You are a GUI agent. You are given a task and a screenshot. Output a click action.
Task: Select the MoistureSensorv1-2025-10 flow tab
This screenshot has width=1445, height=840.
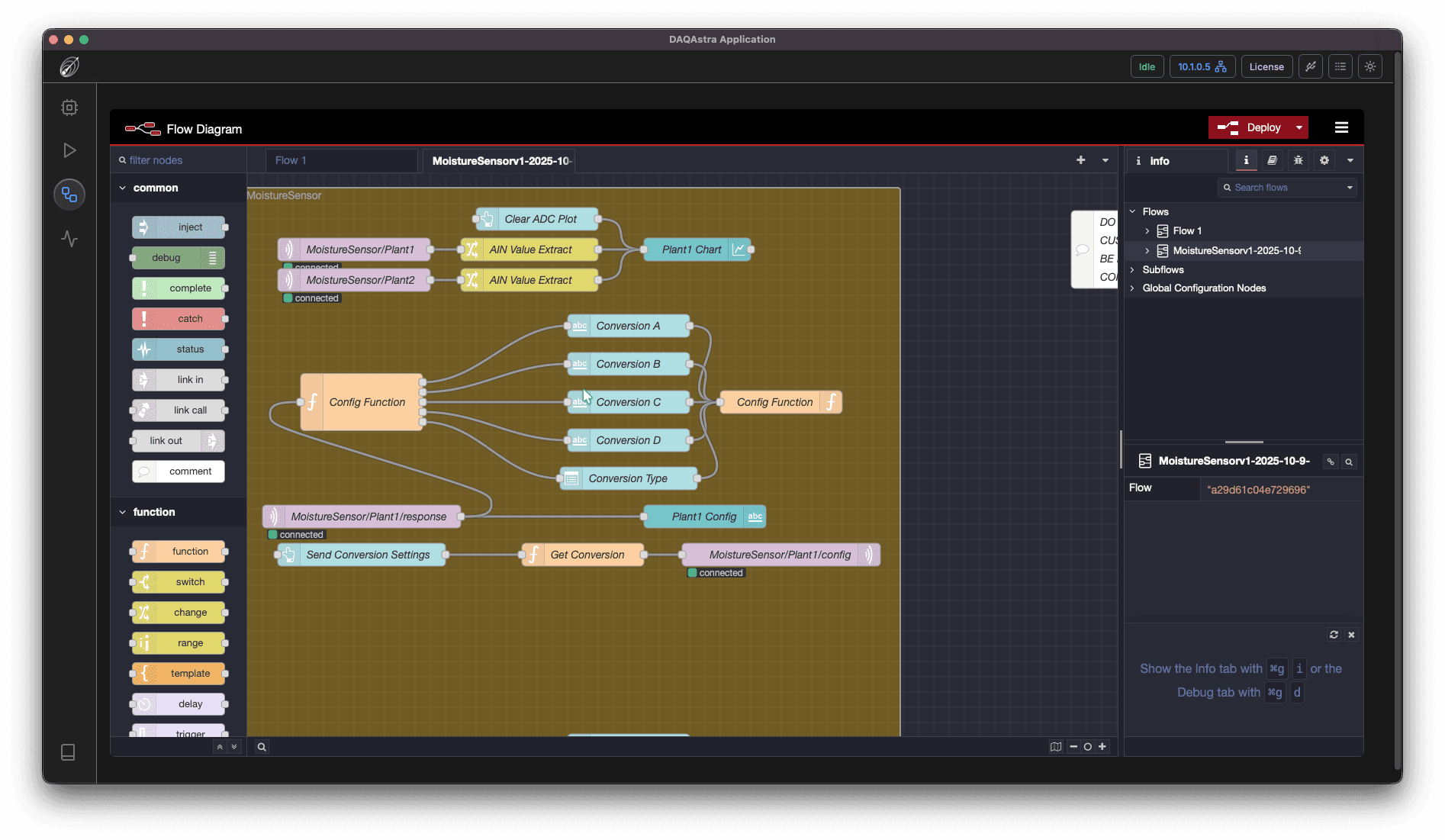pos(500,161)
